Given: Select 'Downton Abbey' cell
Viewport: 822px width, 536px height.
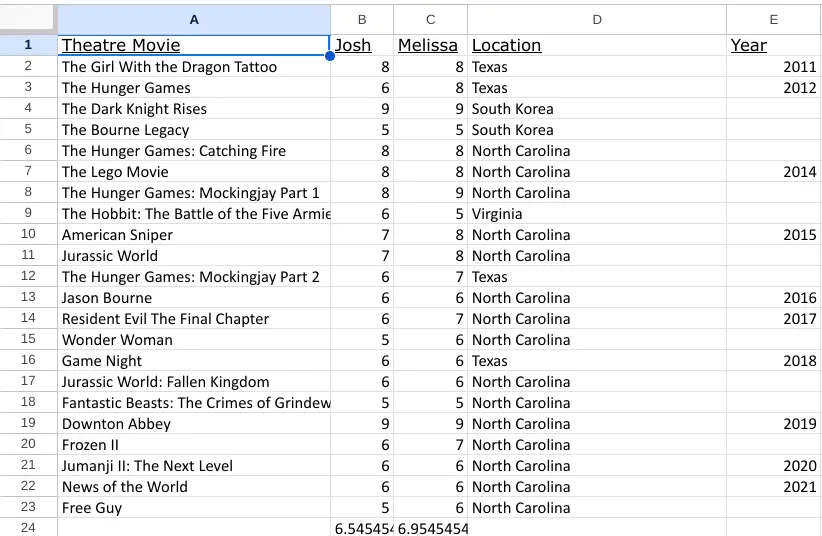Looking at the screenshot, I should pos(194,423).
